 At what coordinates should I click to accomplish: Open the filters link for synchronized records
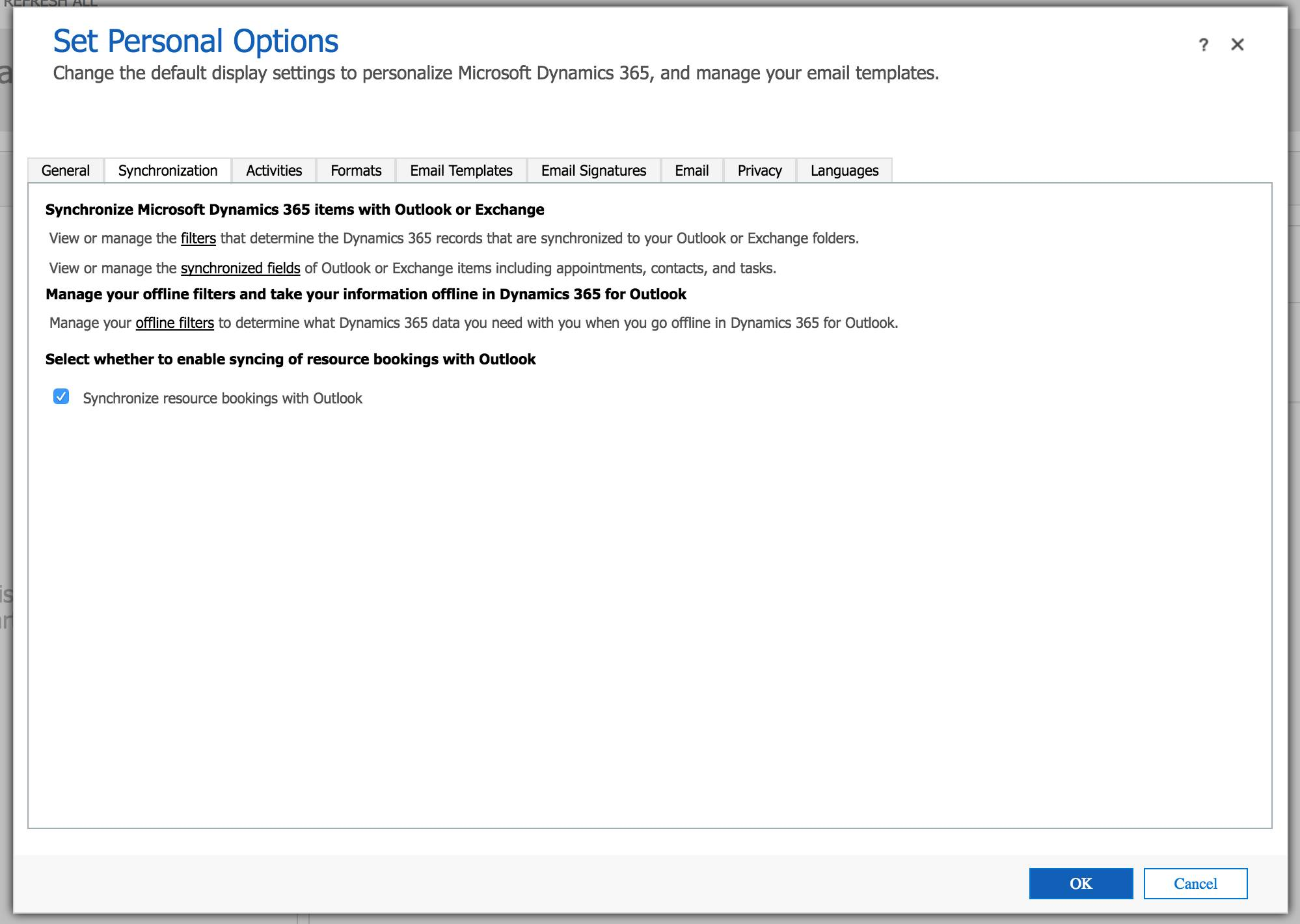198,238
